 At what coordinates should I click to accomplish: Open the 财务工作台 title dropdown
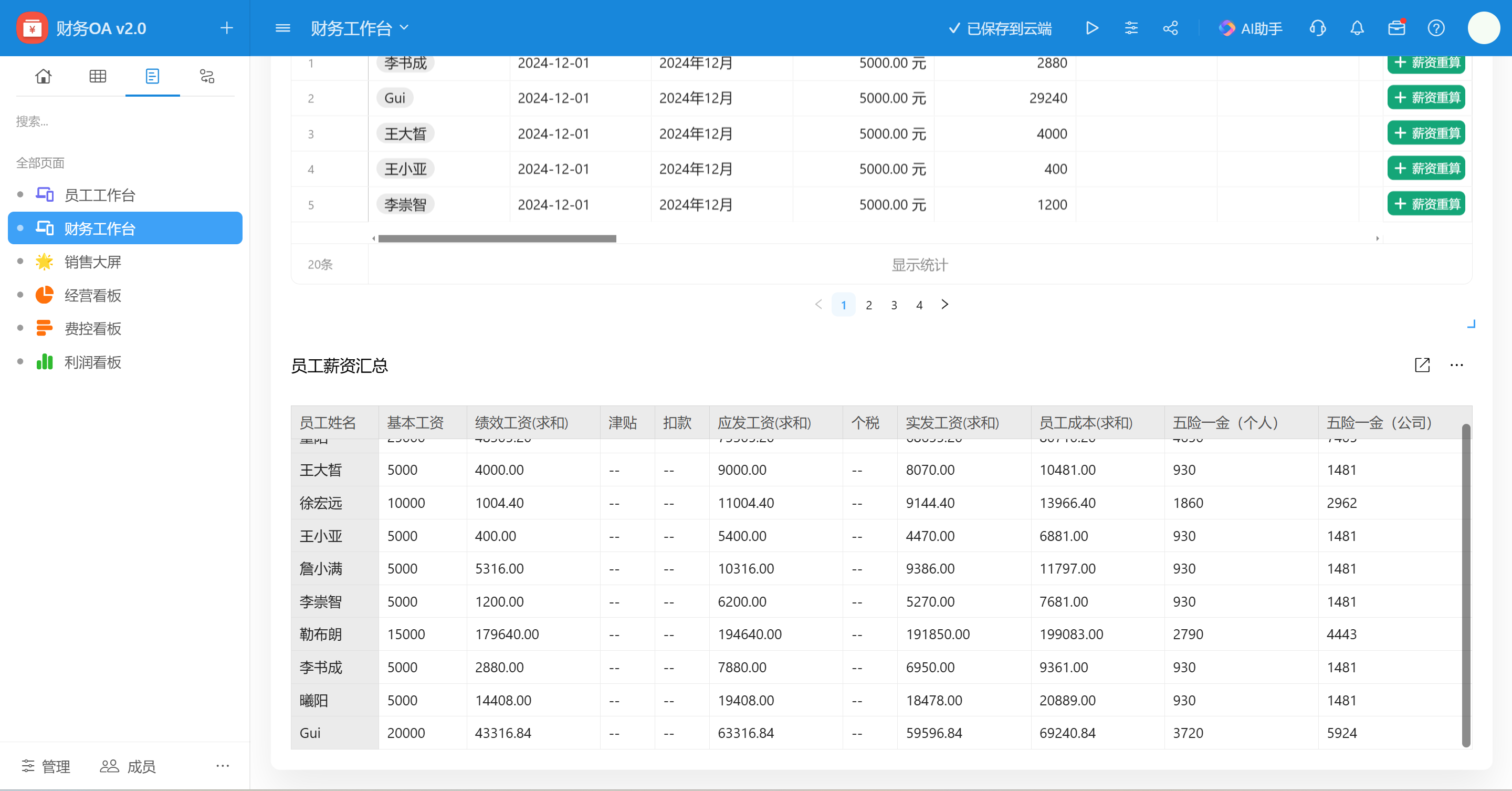click(360, 28)
